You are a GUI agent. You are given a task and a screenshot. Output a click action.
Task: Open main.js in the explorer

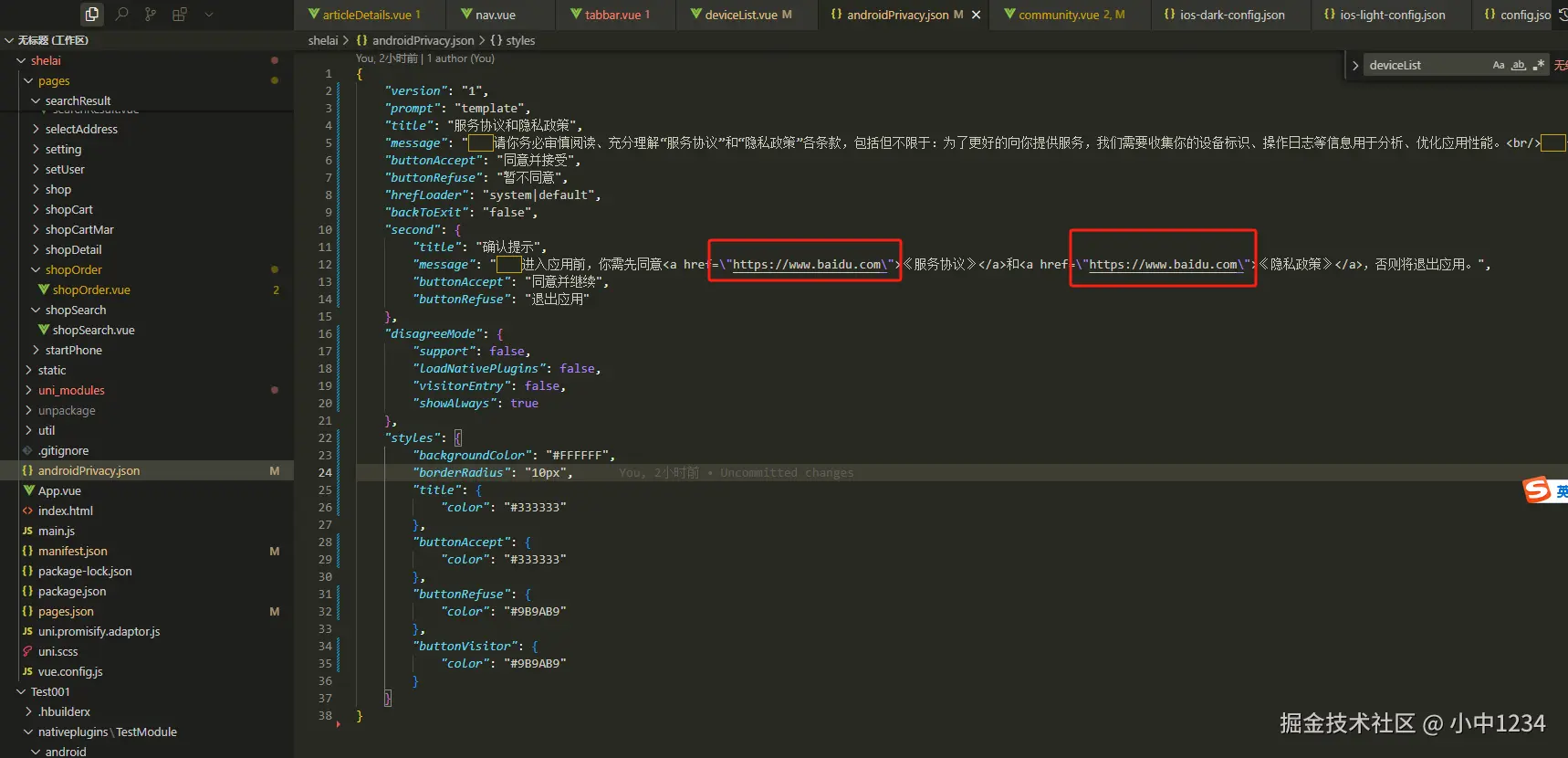pyautogui.click(x=57, y=531)
